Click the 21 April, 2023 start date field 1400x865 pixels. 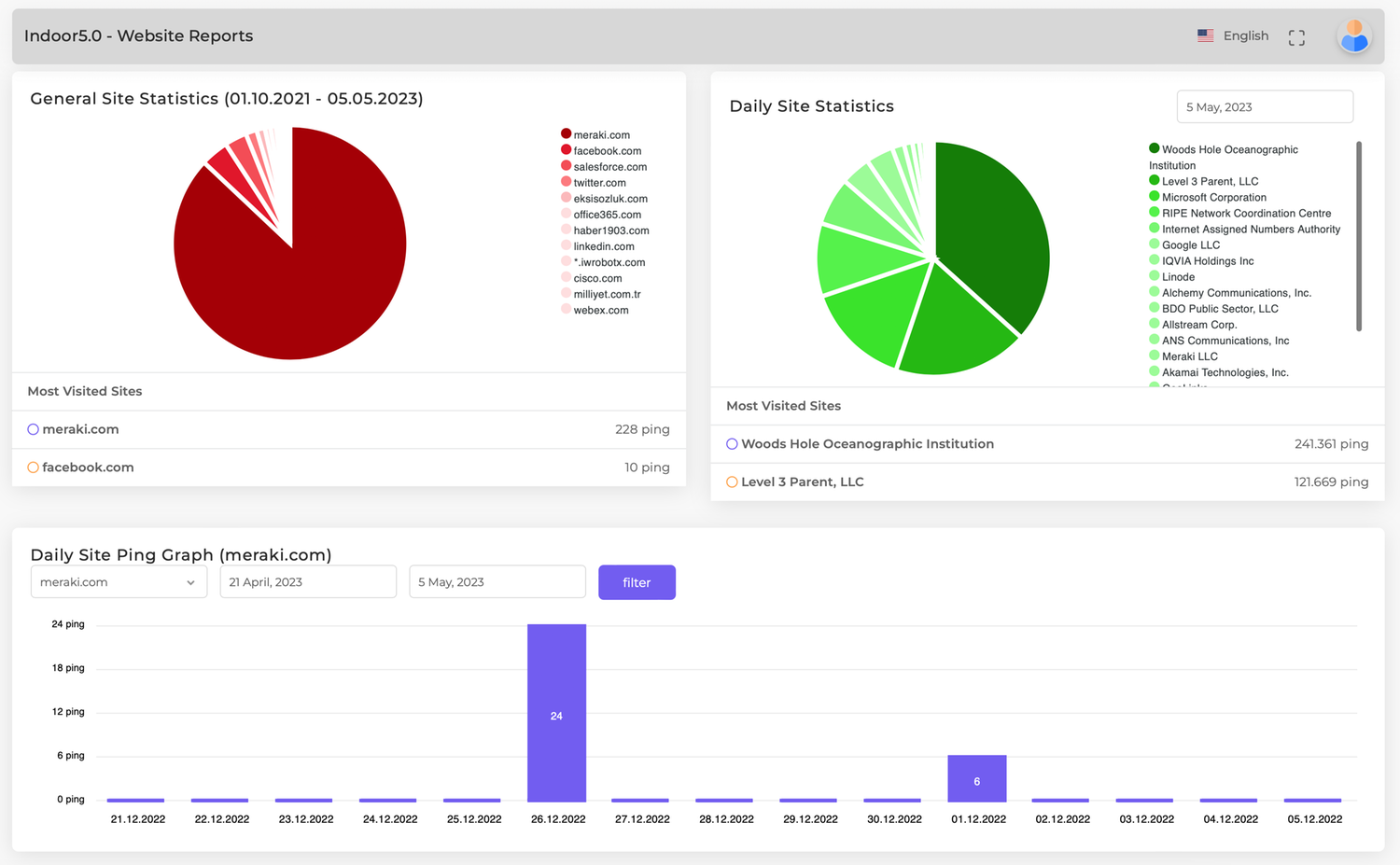(308, 582)
